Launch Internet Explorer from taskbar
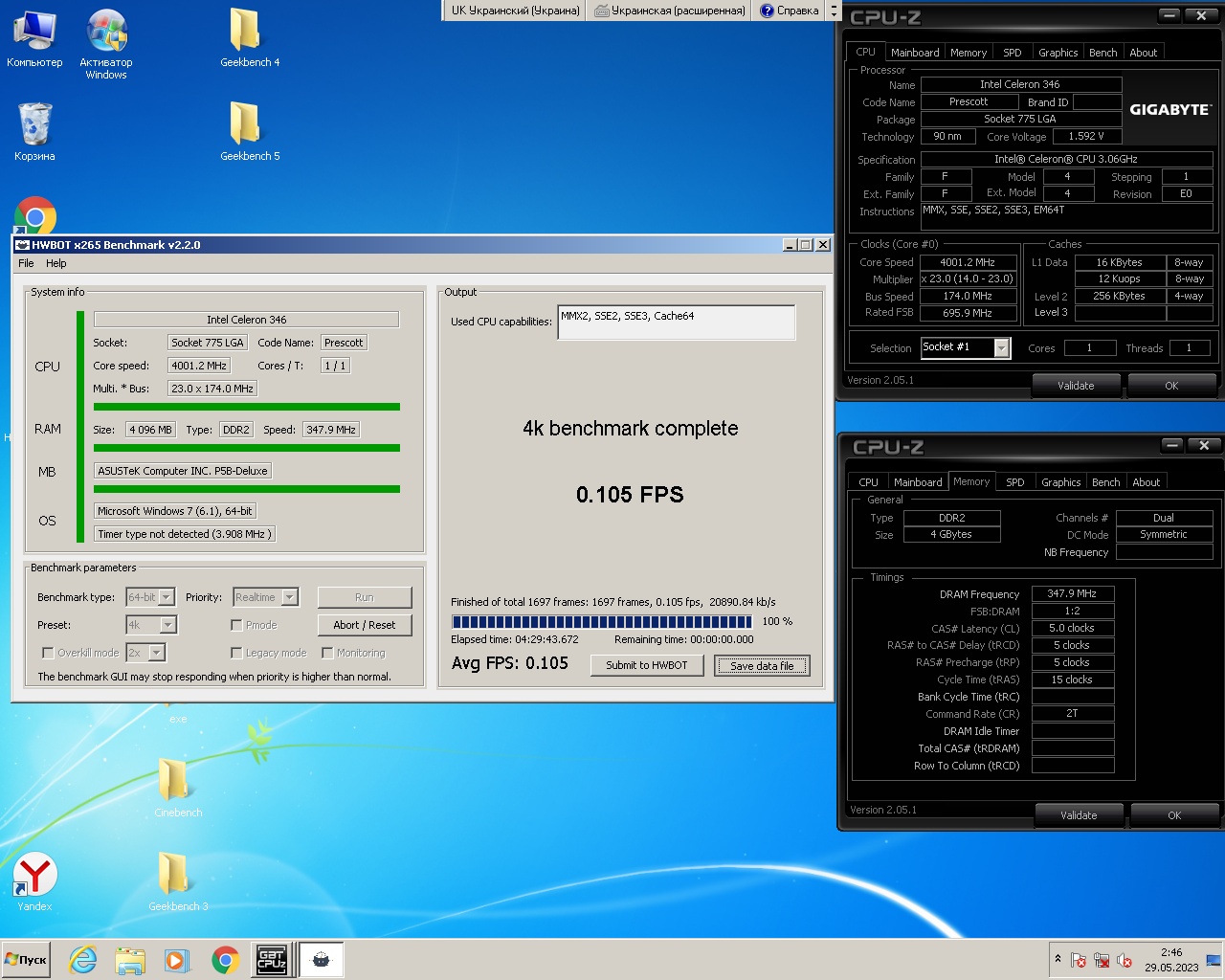The width and height of the screenshot is (1225, 980). [x=83, y=960]
